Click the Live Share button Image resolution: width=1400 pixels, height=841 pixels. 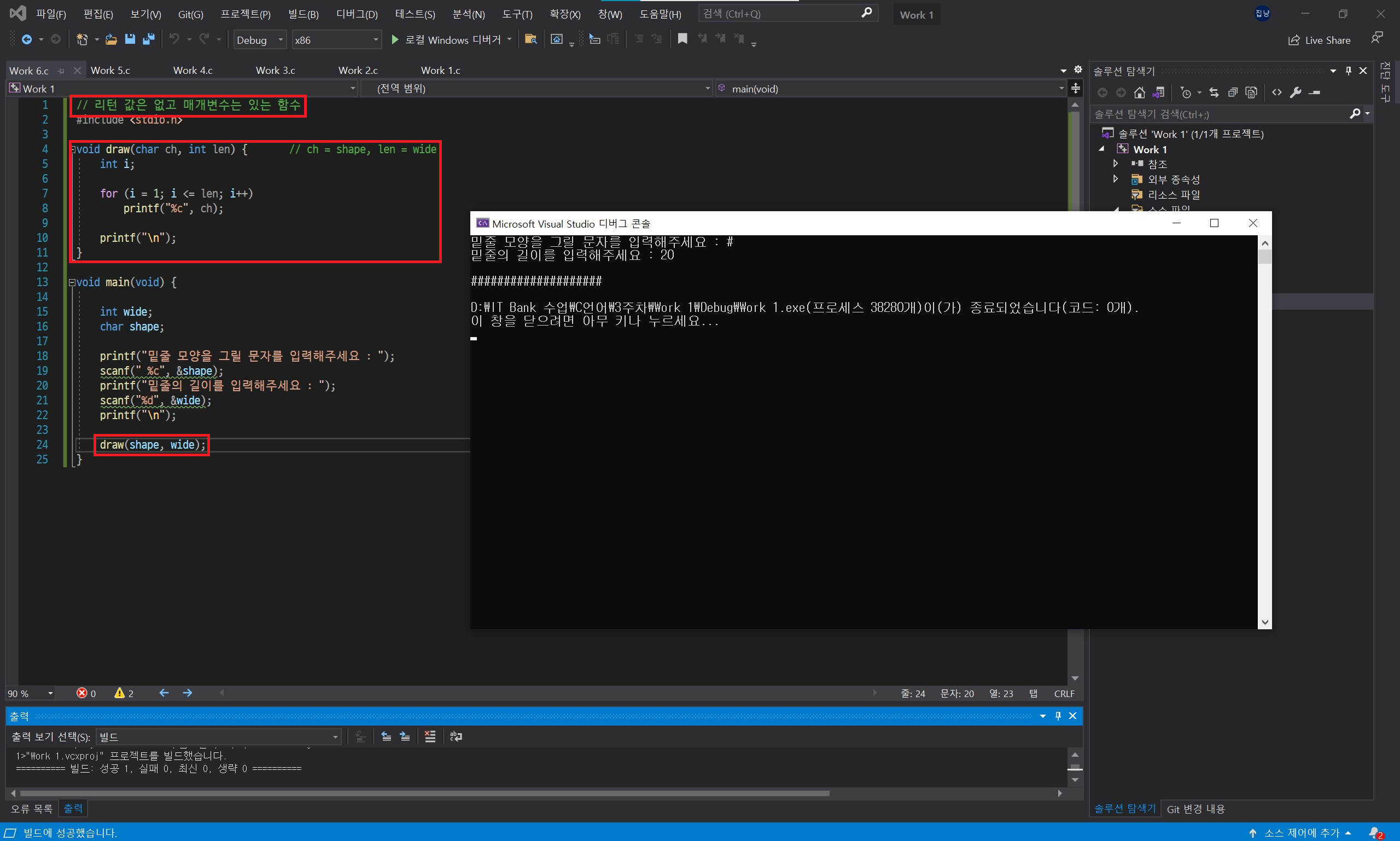[x=1319, y=40]
